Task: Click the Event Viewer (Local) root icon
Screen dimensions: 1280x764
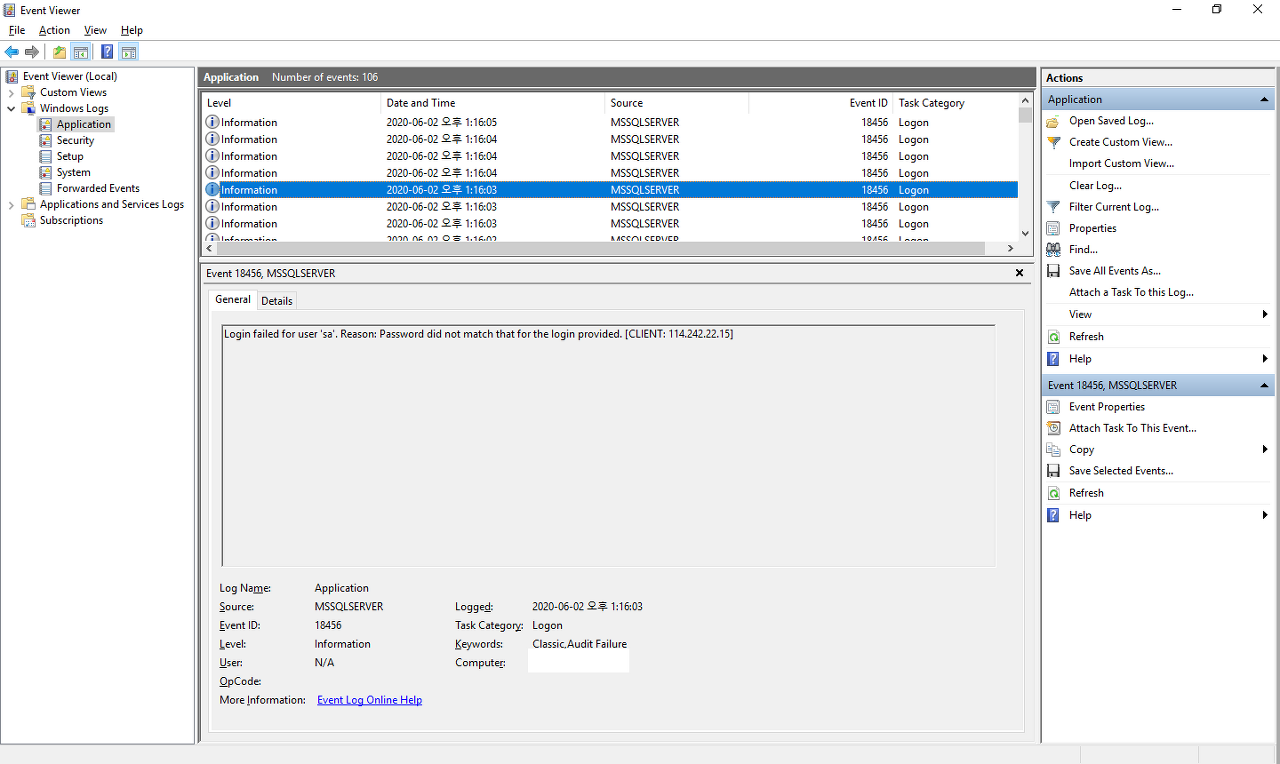Action: (x=12, y=77)
